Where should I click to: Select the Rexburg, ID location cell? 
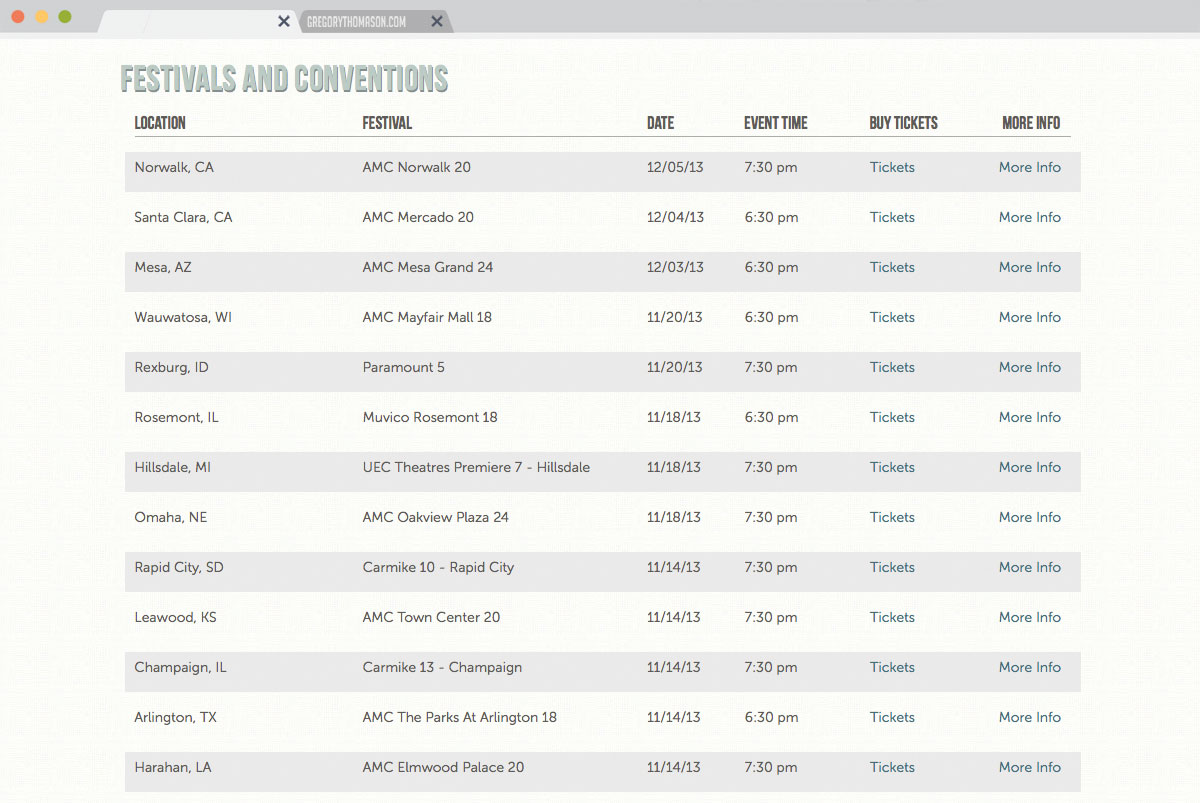[172, 367]
